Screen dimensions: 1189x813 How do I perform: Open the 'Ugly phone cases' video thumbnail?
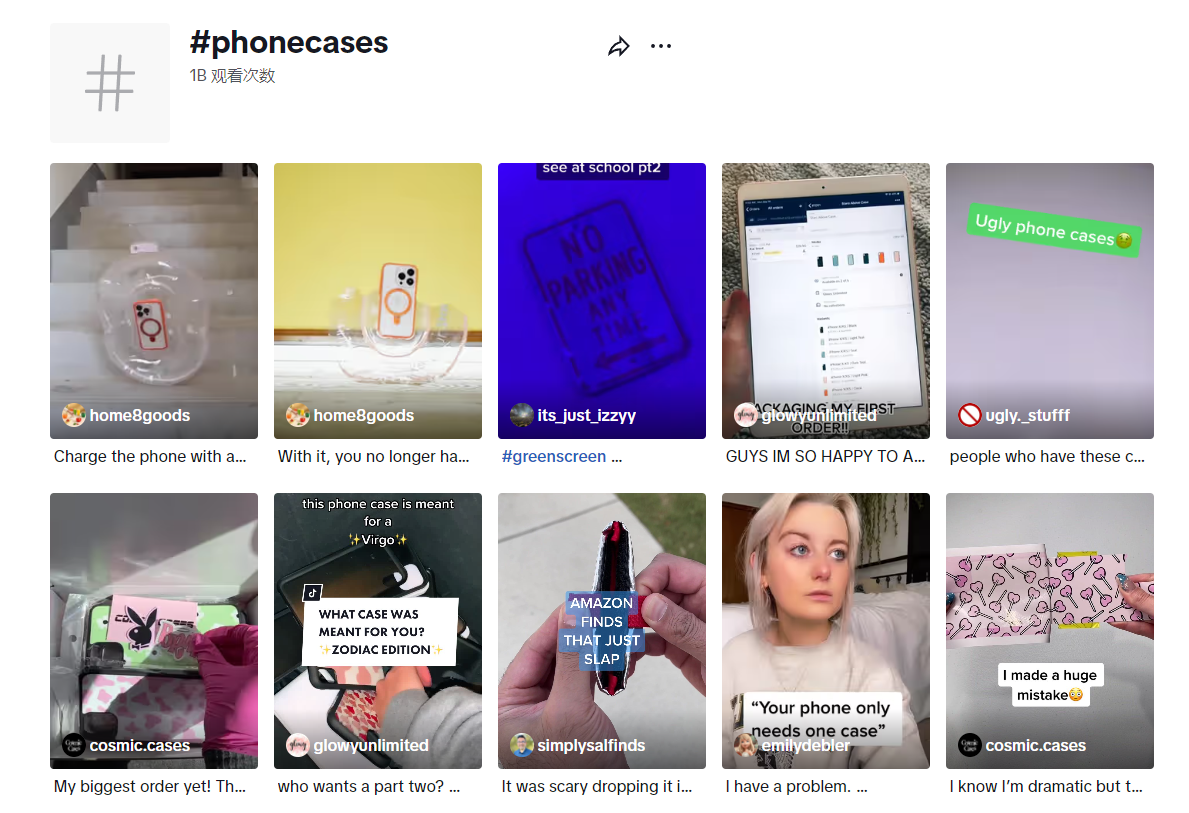1049,300
